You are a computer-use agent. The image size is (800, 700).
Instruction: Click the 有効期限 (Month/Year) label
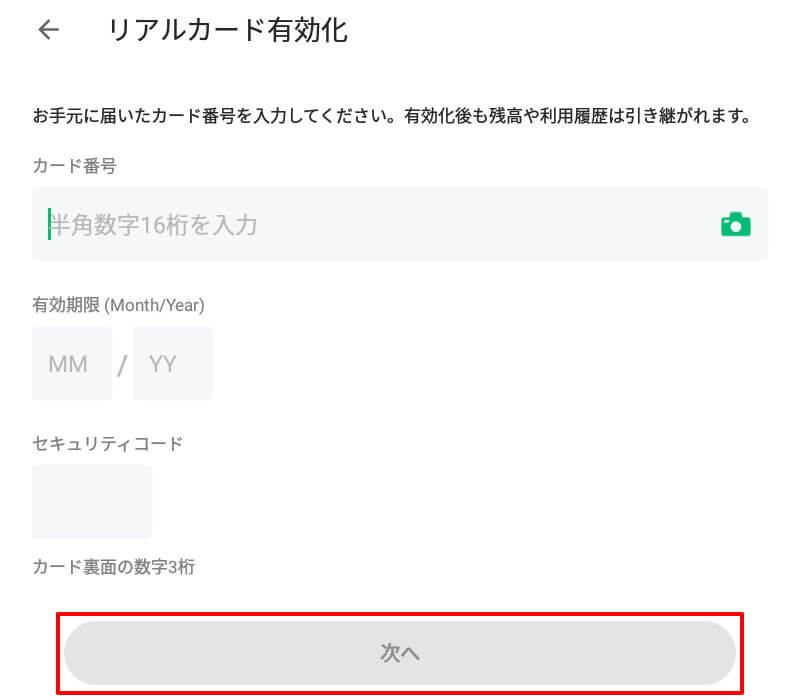pos(118,305)
